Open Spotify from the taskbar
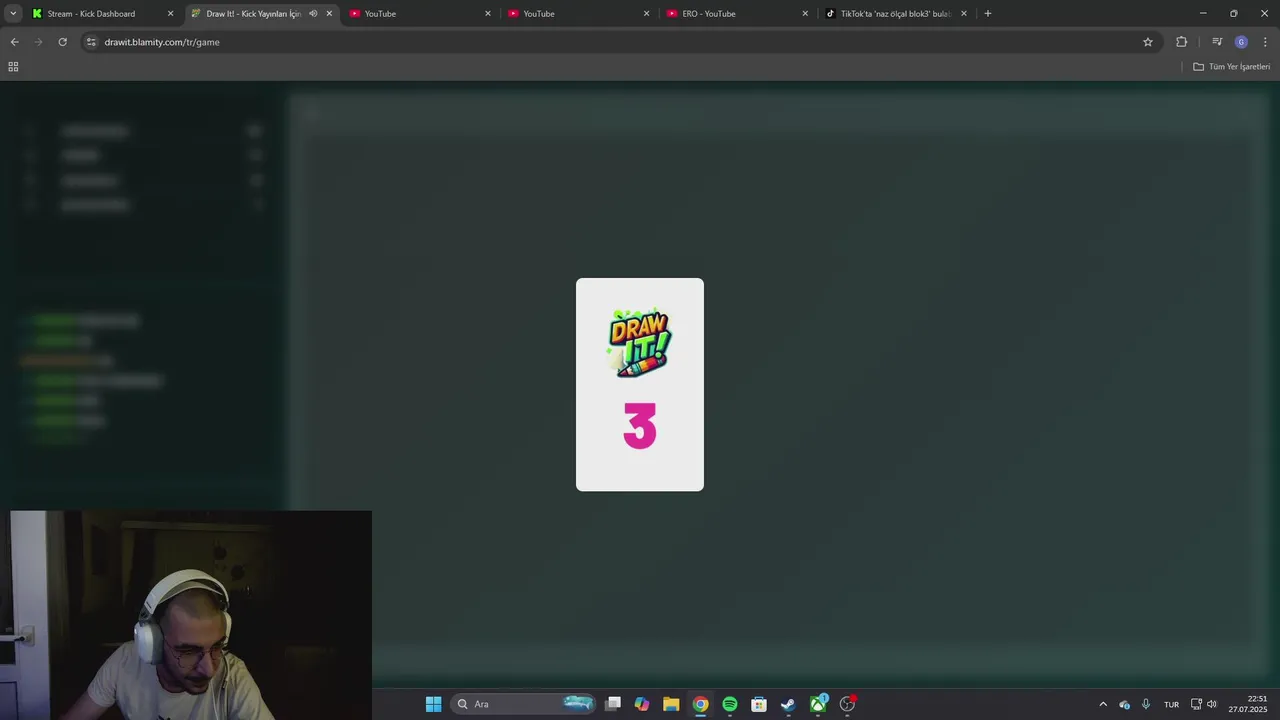Viewport: 1280px width, 720px height. click(730, 704)
